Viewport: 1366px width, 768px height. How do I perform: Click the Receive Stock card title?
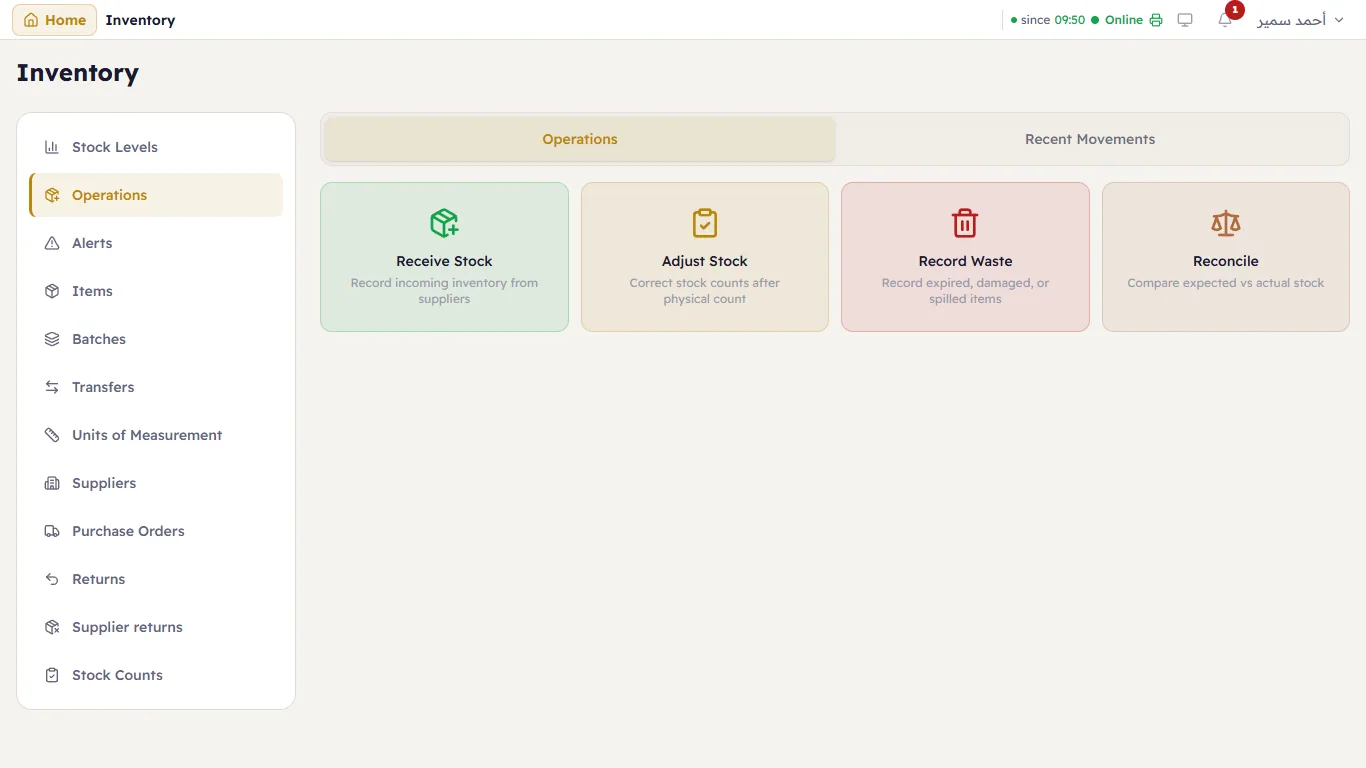[444, 261]
